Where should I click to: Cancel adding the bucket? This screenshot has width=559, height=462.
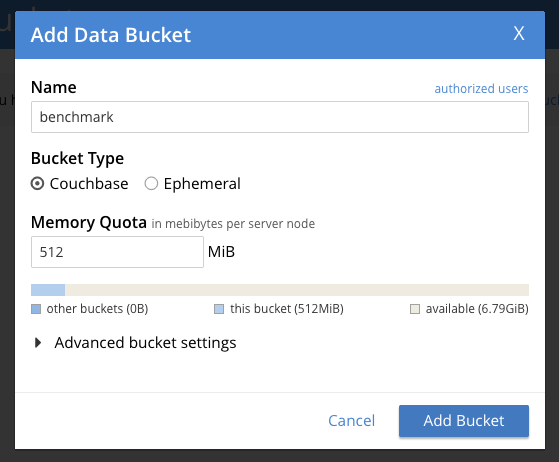[x=351, y=421]
